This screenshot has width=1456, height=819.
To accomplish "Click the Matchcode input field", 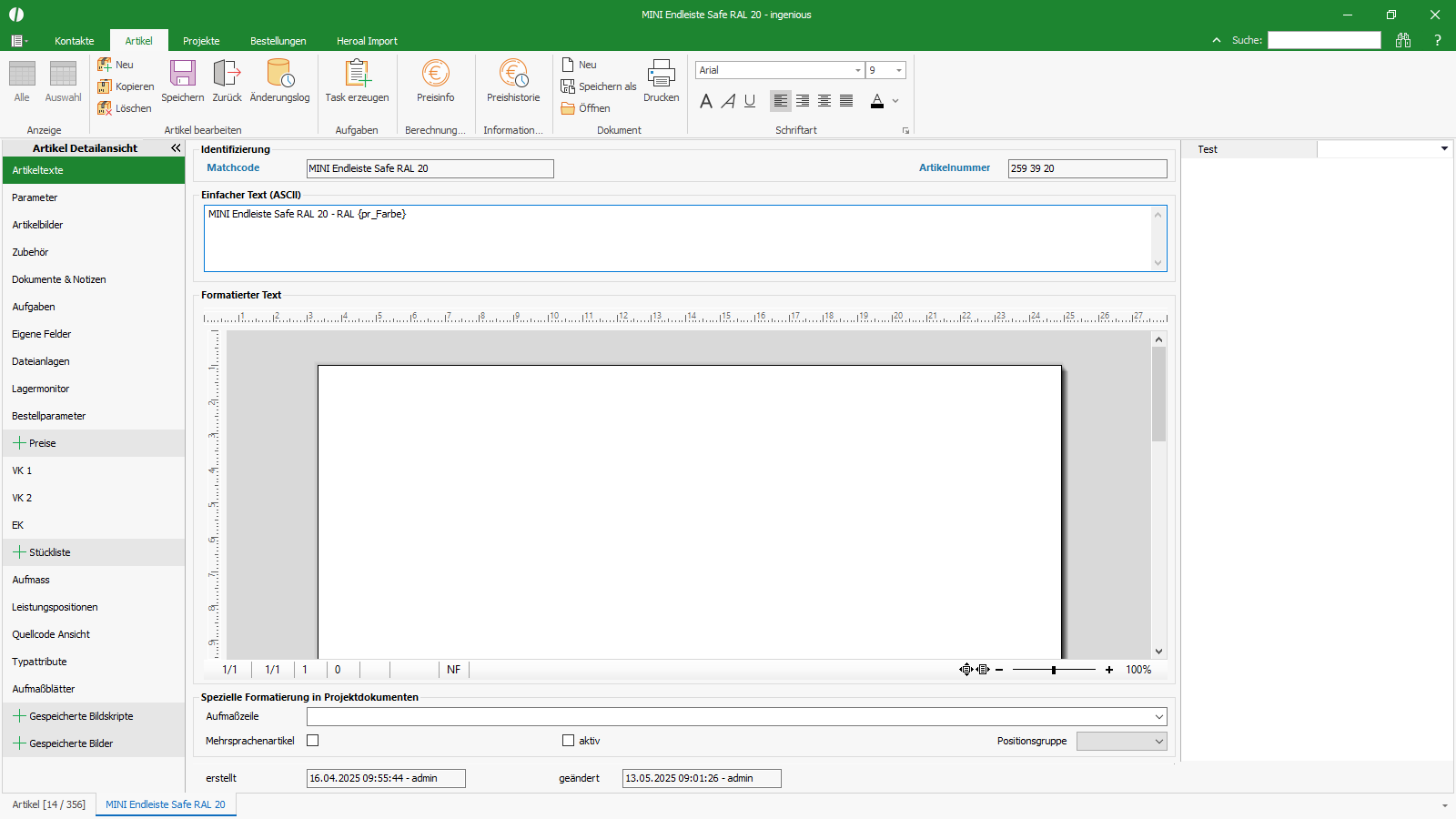I will [430, 168].
